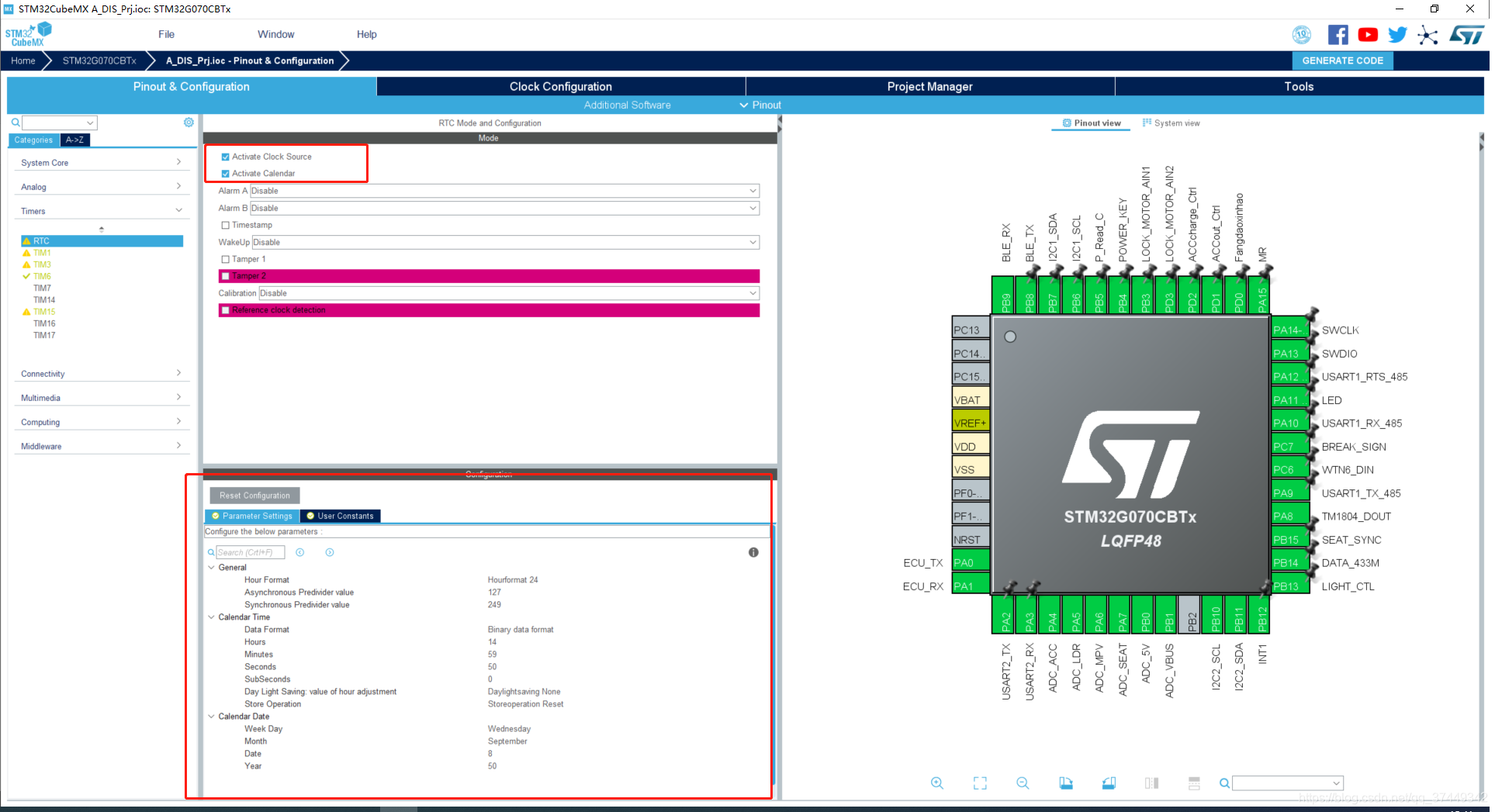Click the STM32CubeMX logo

point(29,35)
